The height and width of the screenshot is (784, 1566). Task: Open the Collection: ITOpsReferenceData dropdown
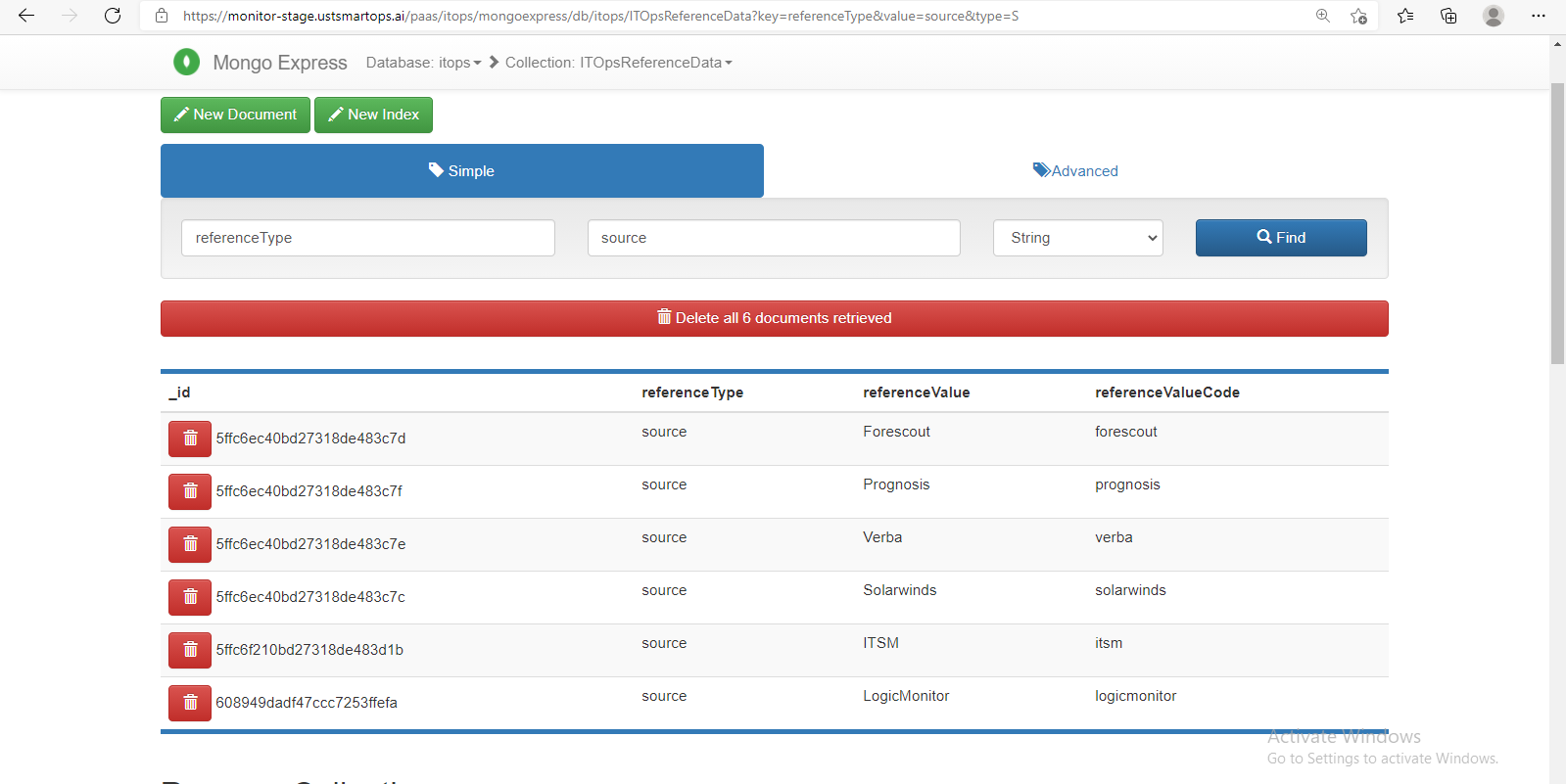[x=619, y=63]
